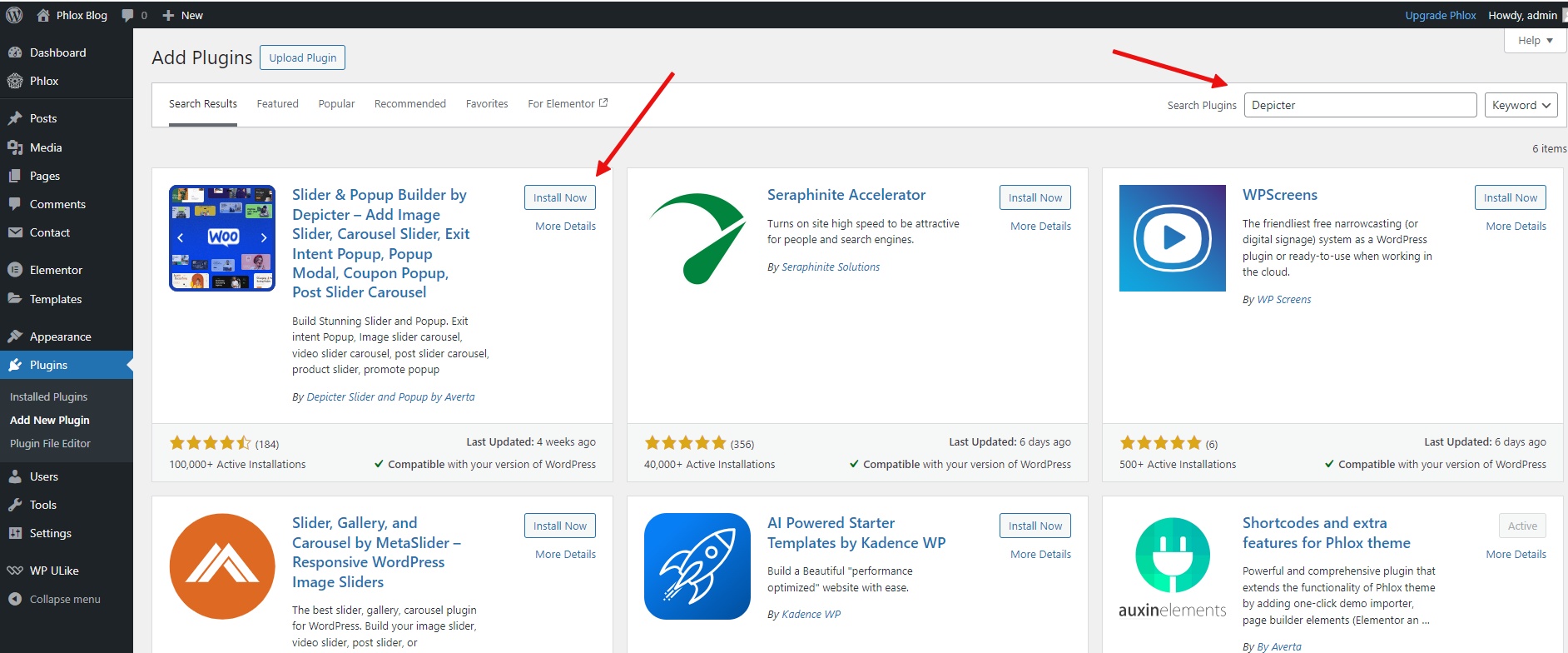This screenshot has width=1568, height=653.
Task: Switch to the Search Results tab
Action: pos(203,104)
